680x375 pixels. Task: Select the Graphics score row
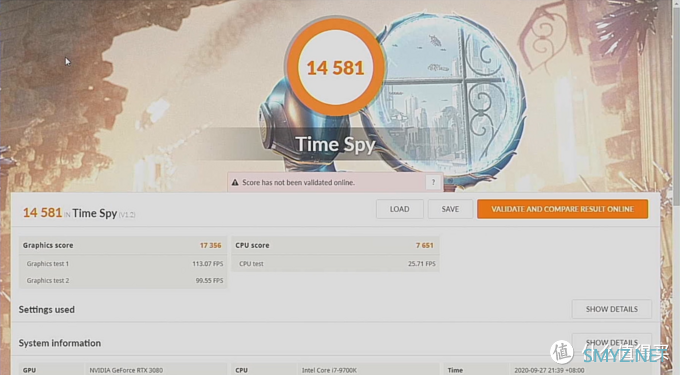123,245
